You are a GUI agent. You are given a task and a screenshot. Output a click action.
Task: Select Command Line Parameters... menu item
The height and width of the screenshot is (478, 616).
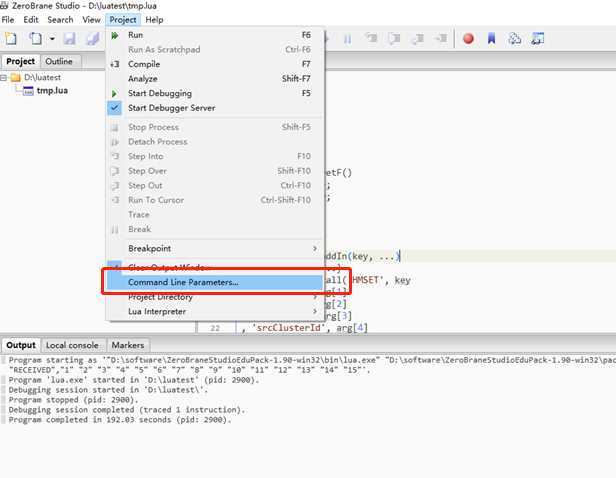pyautogui.click(x=215, y=282)
